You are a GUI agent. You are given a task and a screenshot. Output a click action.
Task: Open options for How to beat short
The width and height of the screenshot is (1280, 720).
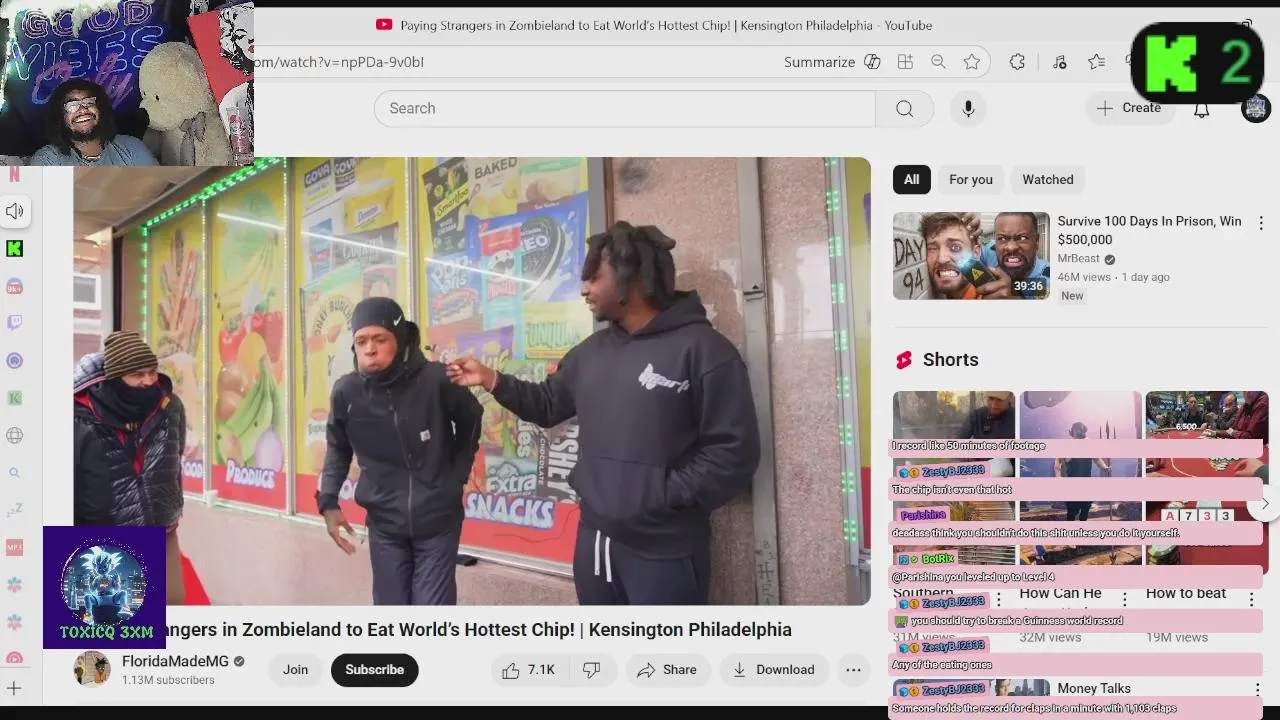(x=1251, y=600)
